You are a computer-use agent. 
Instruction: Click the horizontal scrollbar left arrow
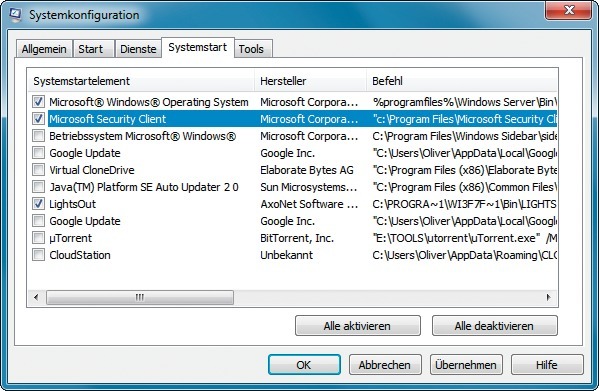pyautogui.click(x=36, y=297)
